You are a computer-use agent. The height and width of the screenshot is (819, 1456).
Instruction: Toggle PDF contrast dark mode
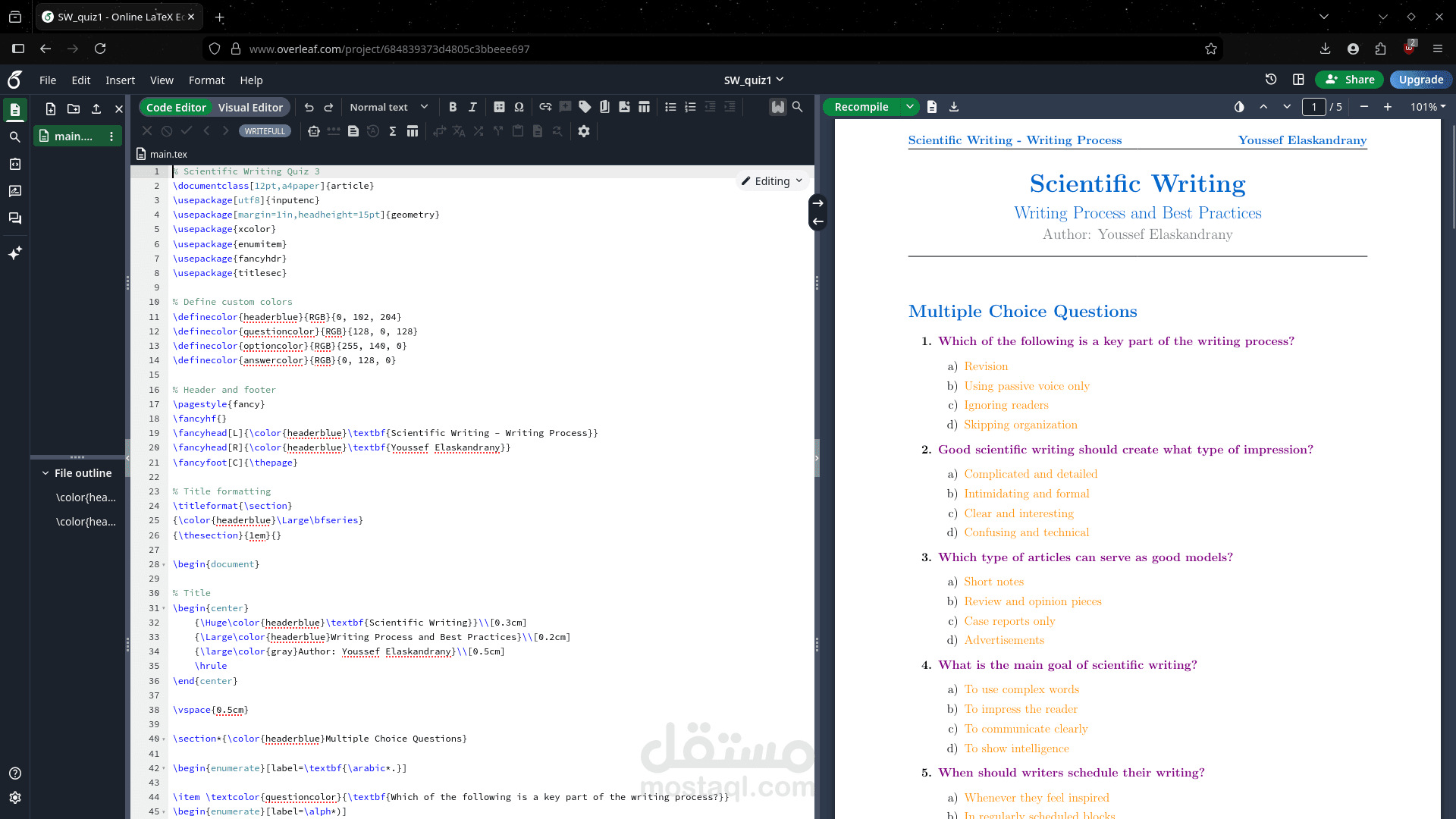[x=1239, y=107]
